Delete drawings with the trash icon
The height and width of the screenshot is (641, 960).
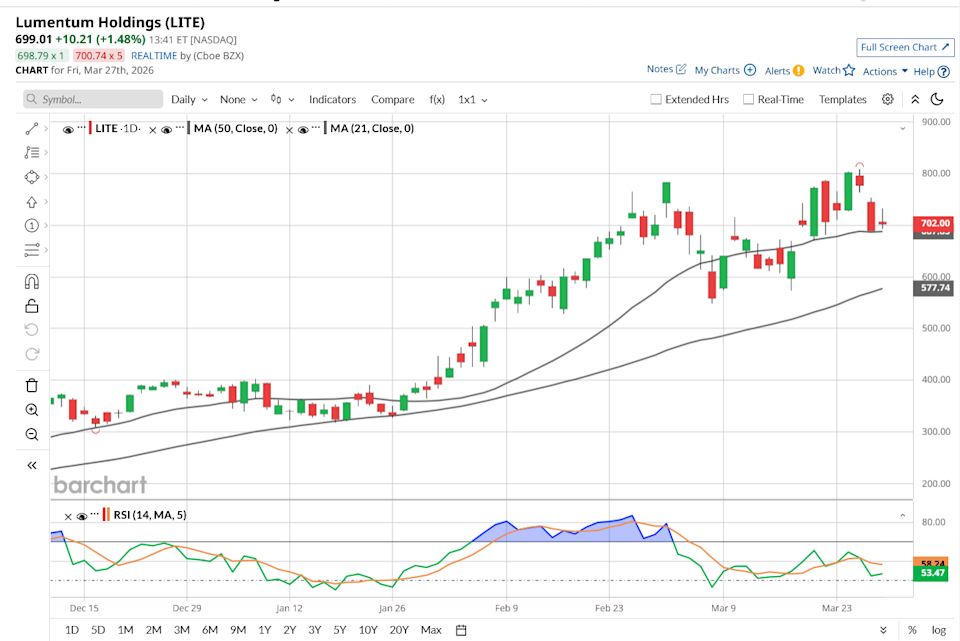(32, 385)
